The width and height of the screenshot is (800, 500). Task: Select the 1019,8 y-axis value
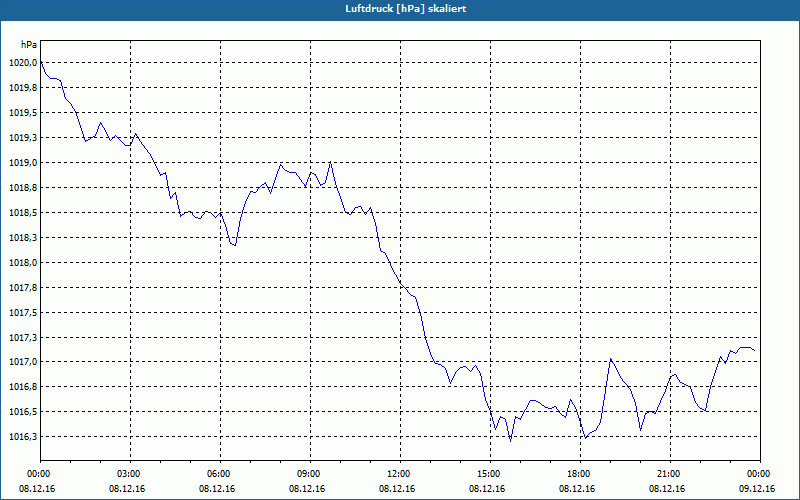[x=23, y=88]
